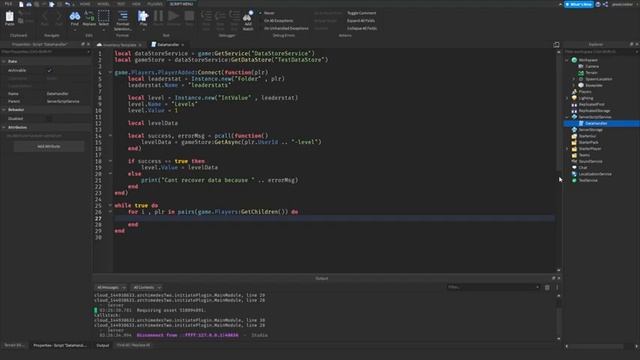Collapse the Attributes properties section
Image resolution: width=640 pixels, height=360 pixels.
(x=4, y=127)
